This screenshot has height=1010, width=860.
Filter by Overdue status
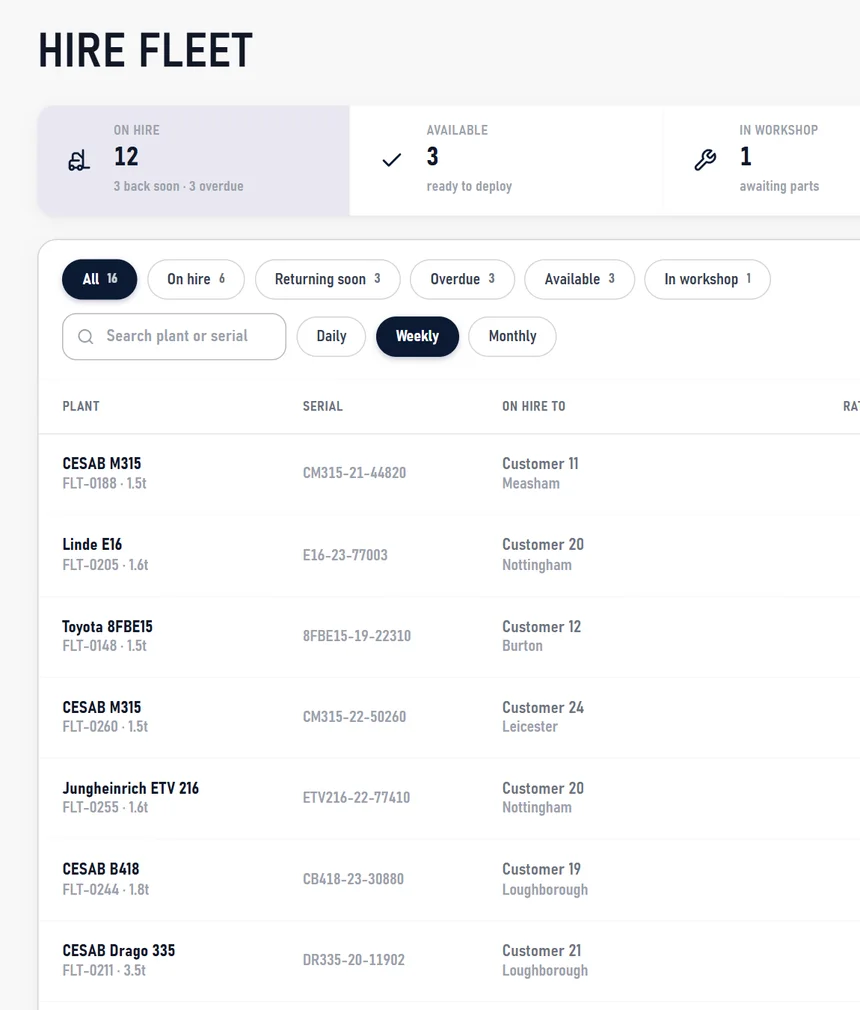click(x=462, y=279)
